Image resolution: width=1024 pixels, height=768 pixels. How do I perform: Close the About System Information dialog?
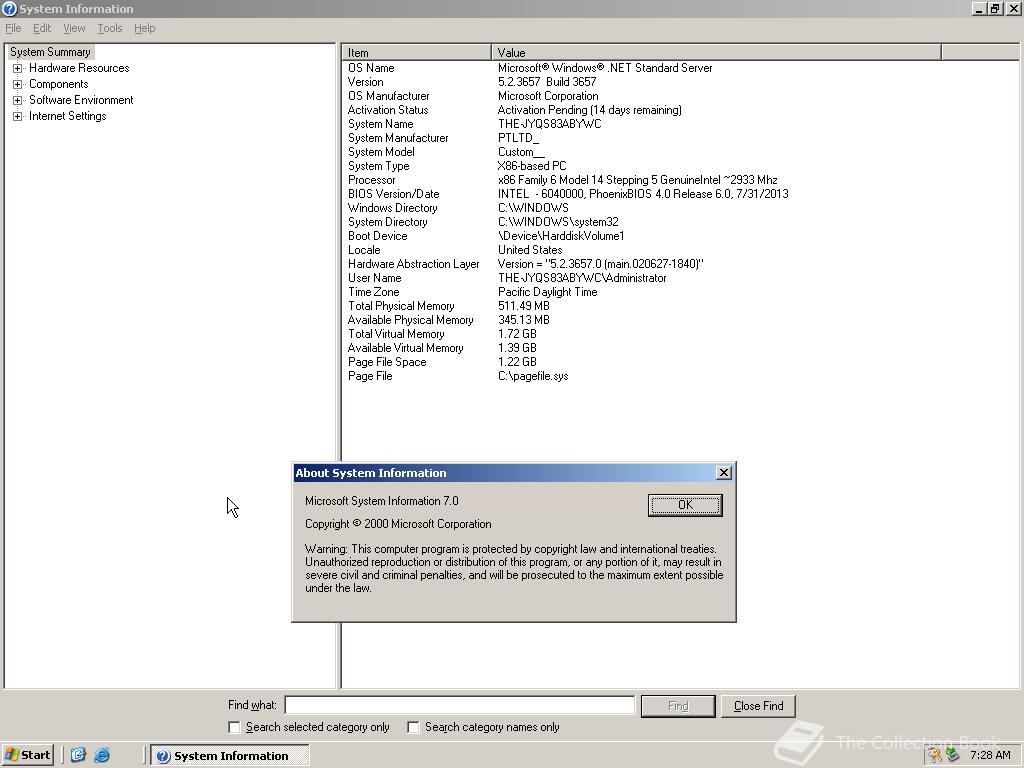pyautogui.click(x=724, y=473)
